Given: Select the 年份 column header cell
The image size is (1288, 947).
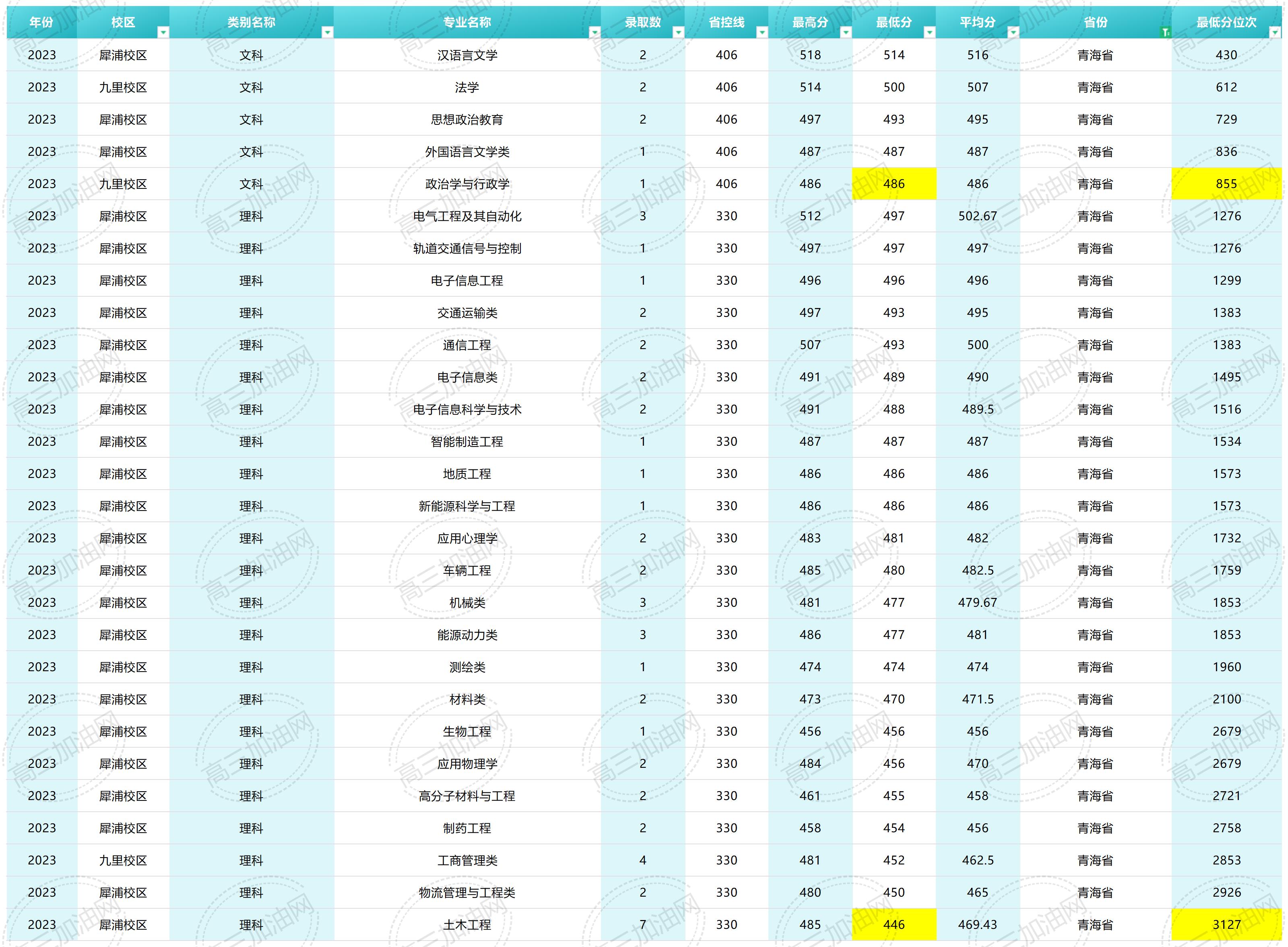Looking at the screenshot, I should (x=42, y=23).
